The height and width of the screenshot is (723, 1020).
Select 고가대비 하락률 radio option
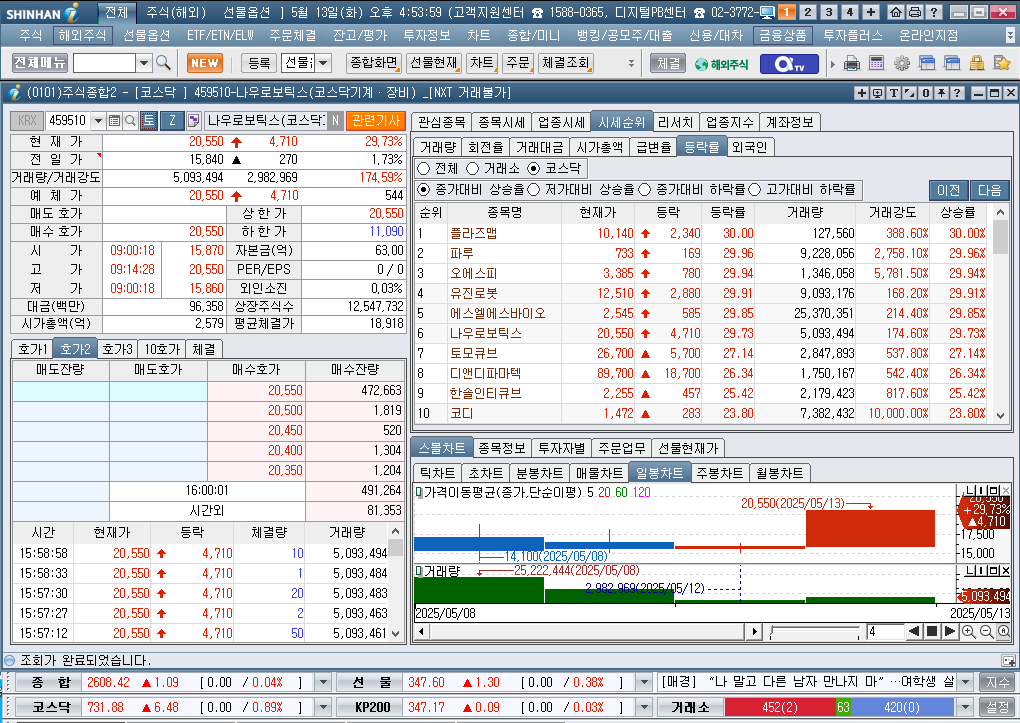pos(755,189)
